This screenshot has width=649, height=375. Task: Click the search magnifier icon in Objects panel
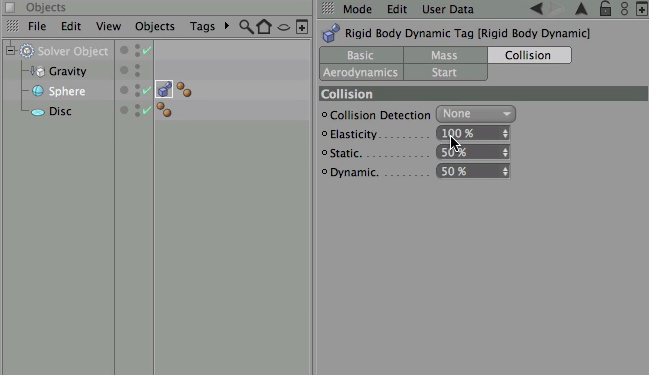pyautogui.click(x=246, y=27)
